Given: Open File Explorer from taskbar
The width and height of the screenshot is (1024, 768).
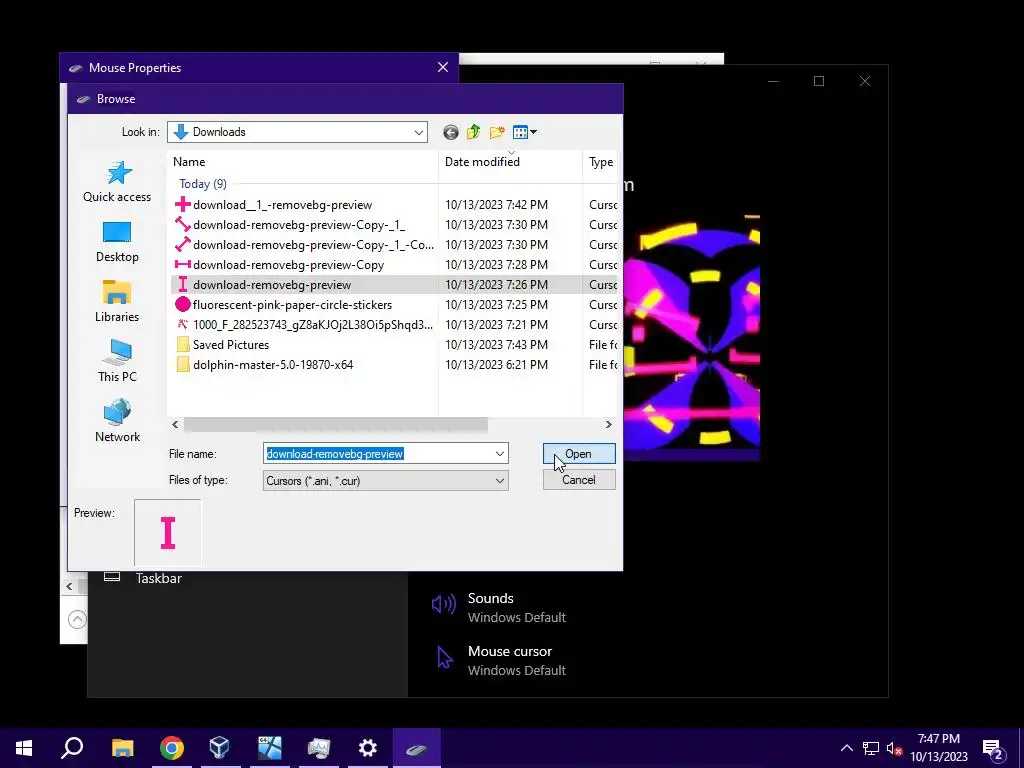Looking at the screenshot, I should [x=122, y=748].
